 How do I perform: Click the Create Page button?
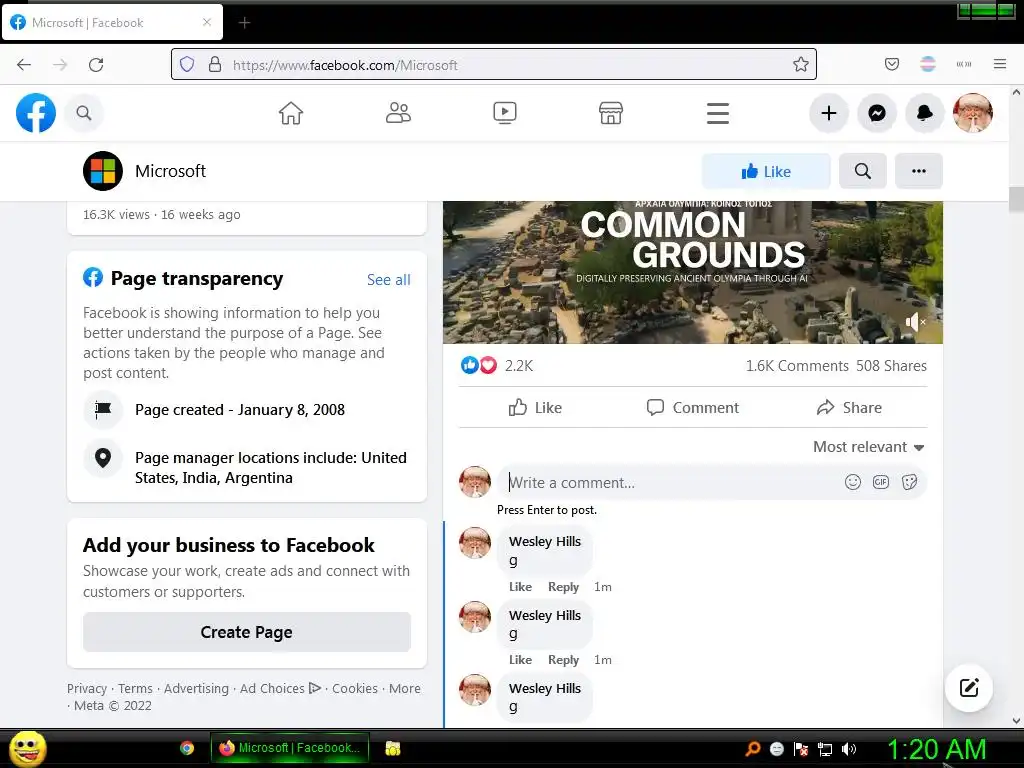tap(247, 632)
